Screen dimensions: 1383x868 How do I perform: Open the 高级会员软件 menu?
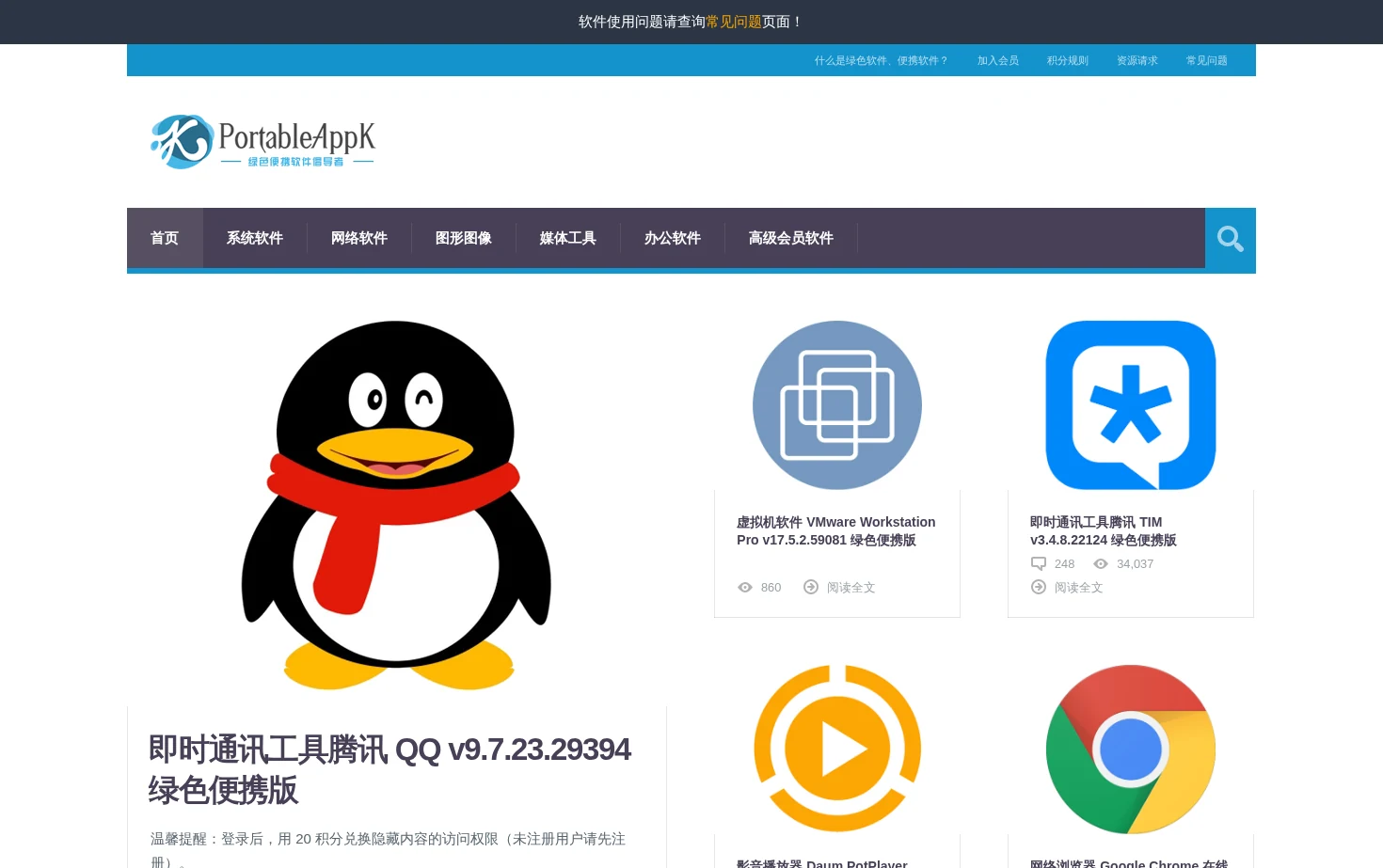pyautogui.click(x=791, y=238)
